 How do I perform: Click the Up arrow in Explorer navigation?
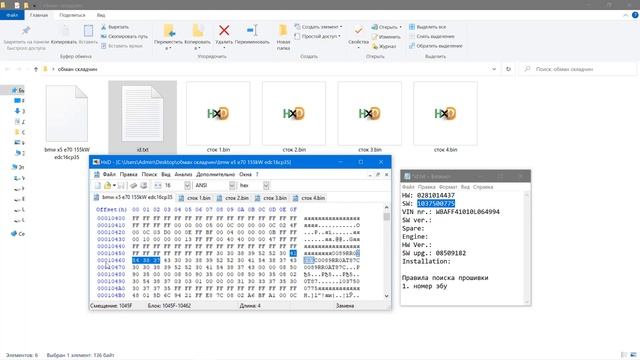36,69
